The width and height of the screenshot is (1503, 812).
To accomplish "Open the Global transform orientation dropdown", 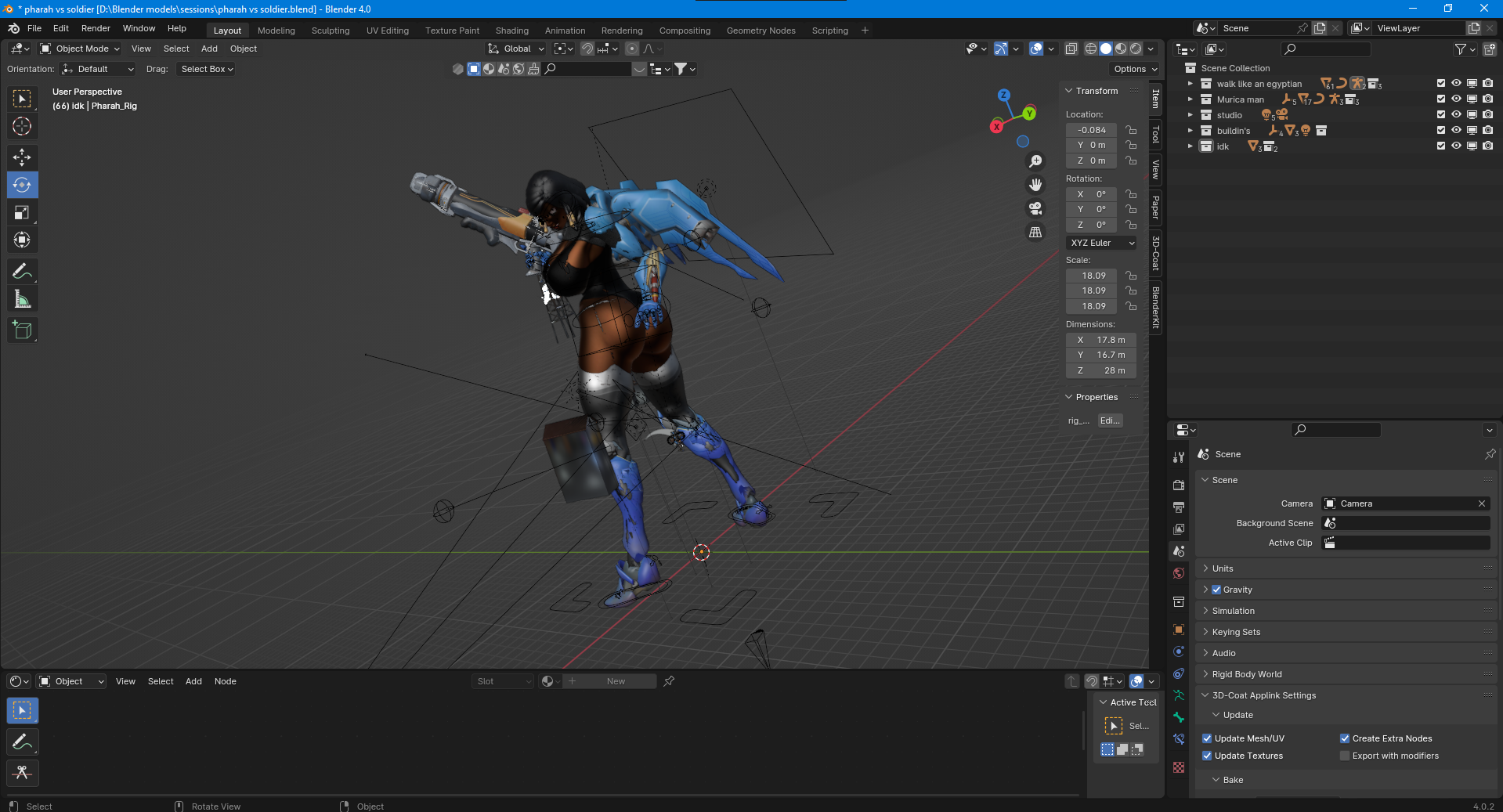I will [x=515, y=49].
